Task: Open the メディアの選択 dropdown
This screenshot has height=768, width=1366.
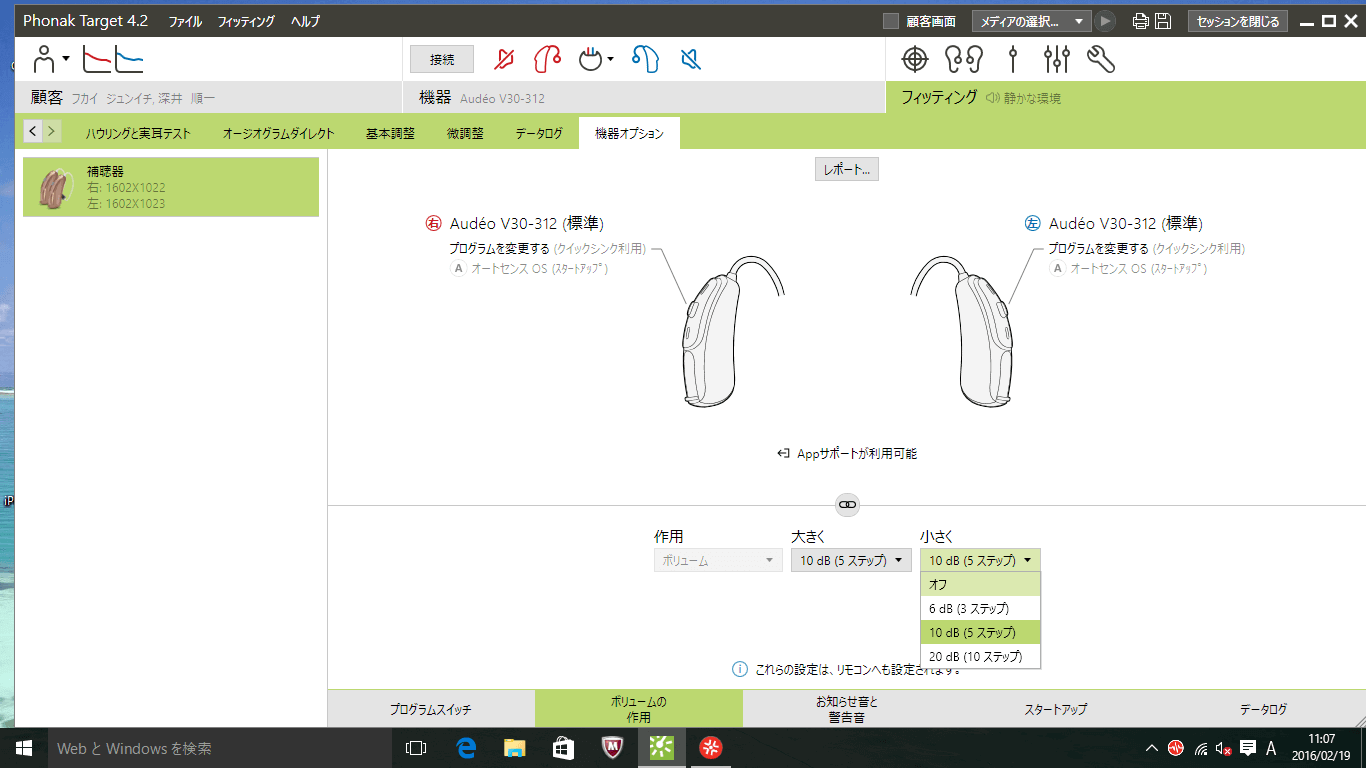Action: (x=1032, y=21)
